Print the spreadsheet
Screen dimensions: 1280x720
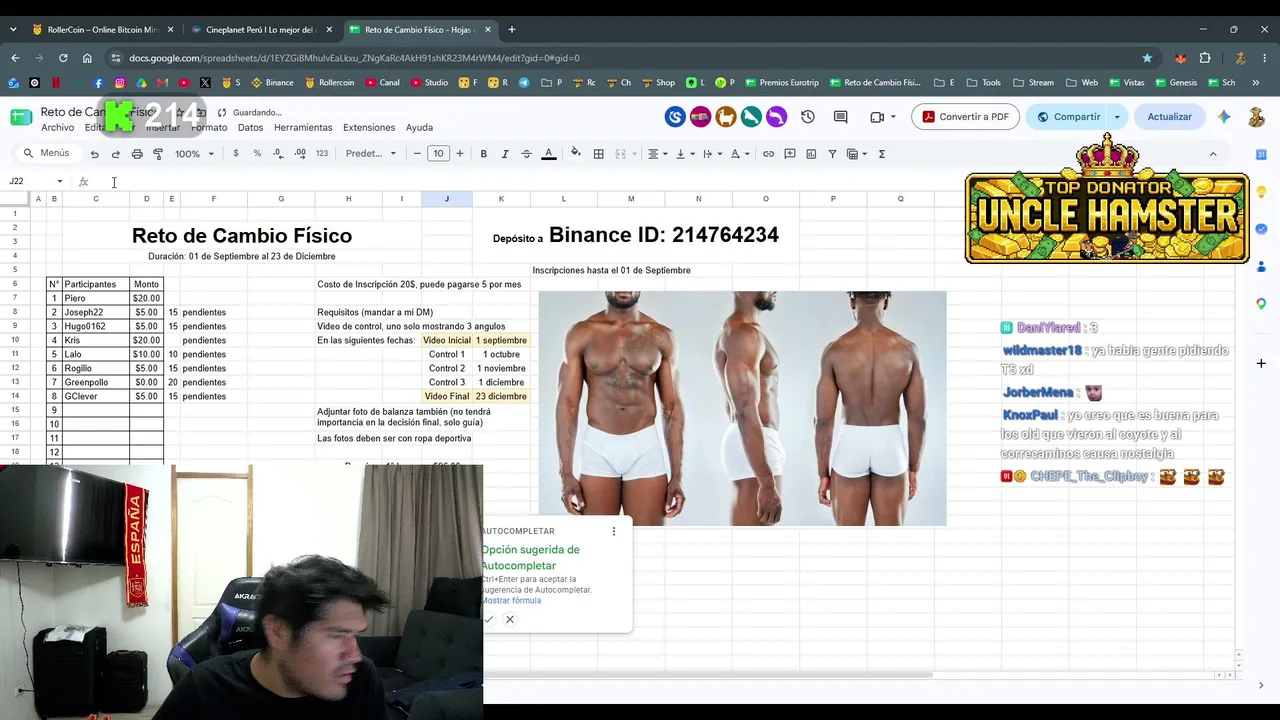(137, 154)
